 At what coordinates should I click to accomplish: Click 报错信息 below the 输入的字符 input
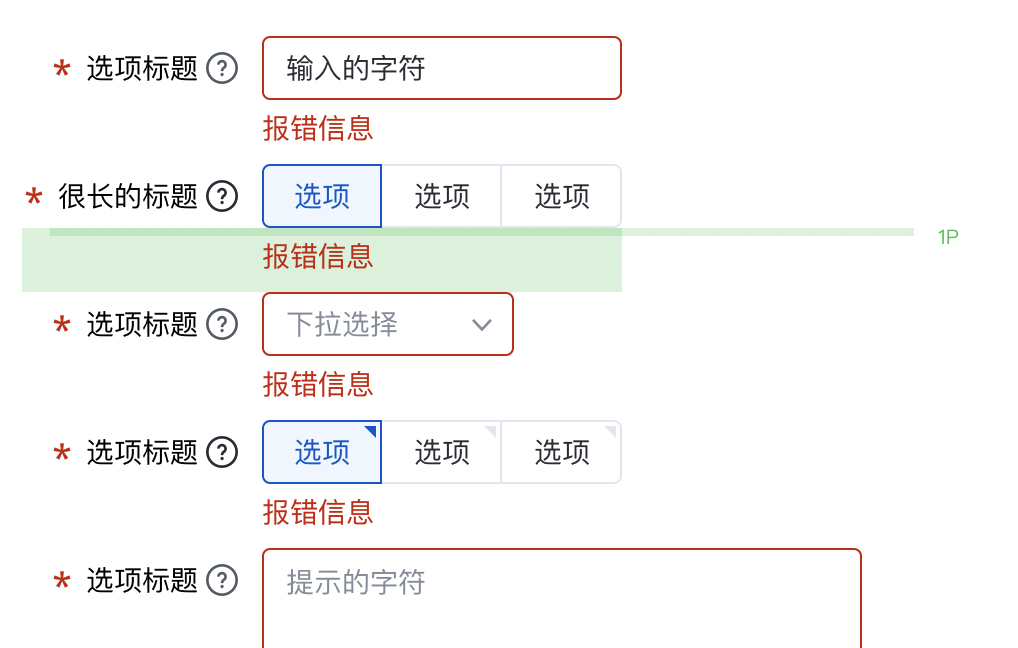318,129
